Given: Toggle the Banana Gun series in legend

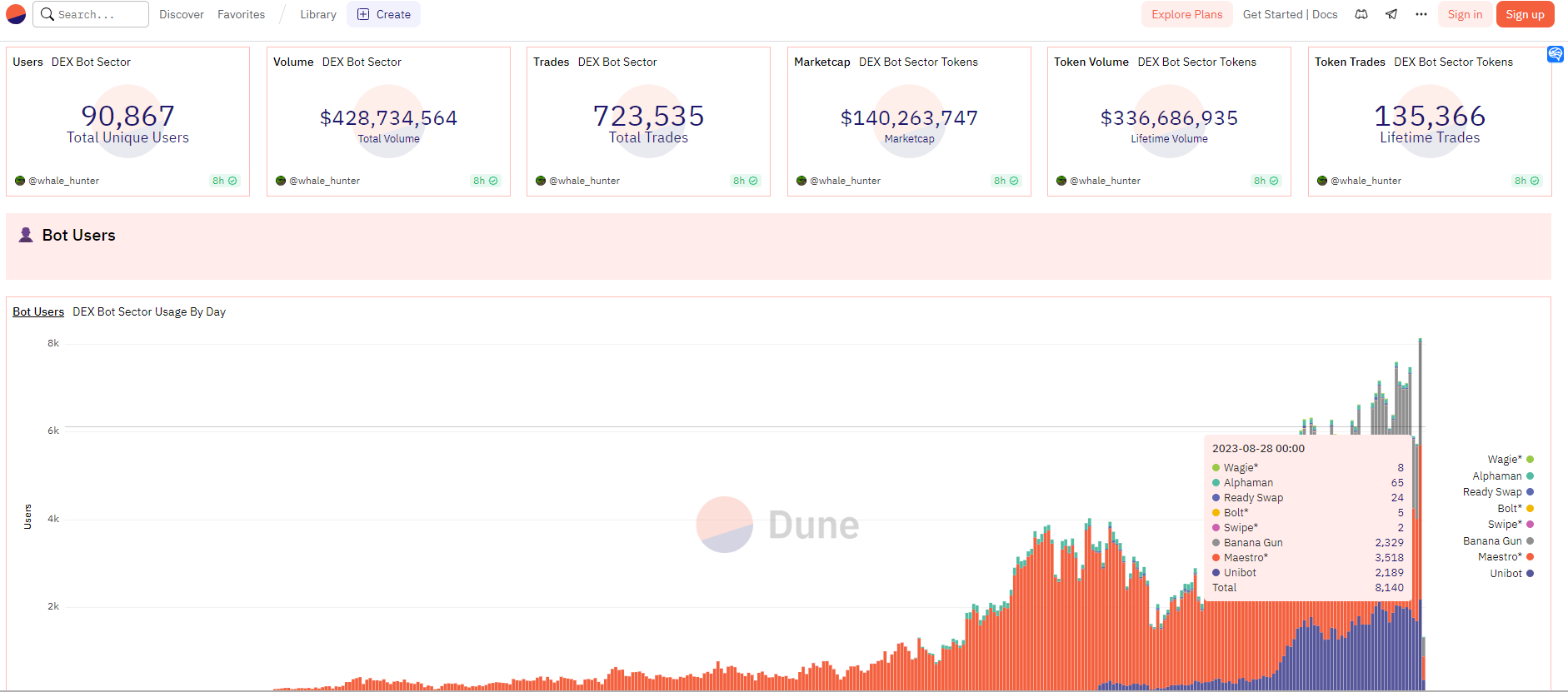Looking at the screenshot, I should (1492, 541).
